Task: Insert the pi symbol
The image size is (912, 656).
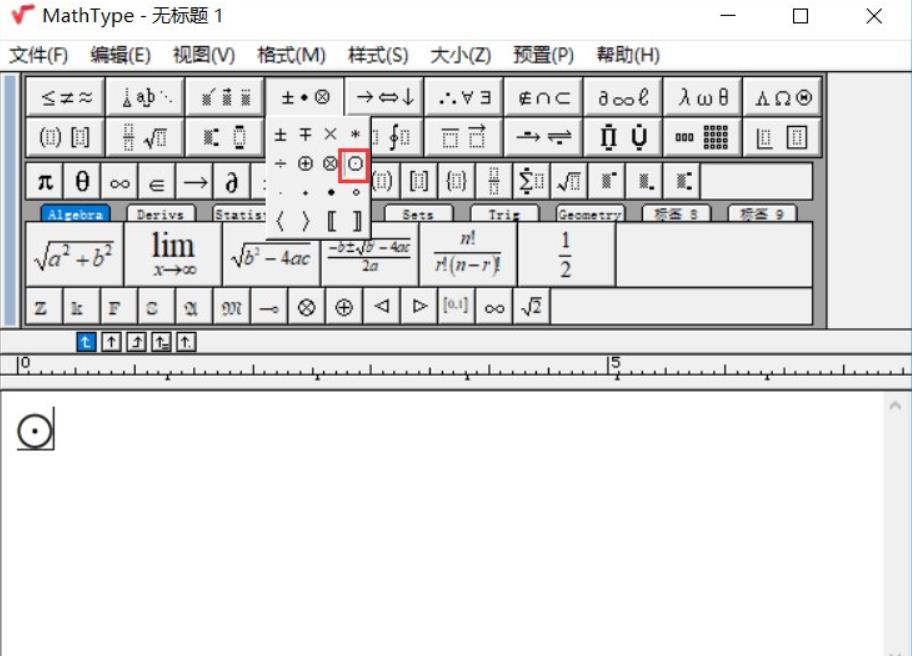Action: tap(45, 182)
